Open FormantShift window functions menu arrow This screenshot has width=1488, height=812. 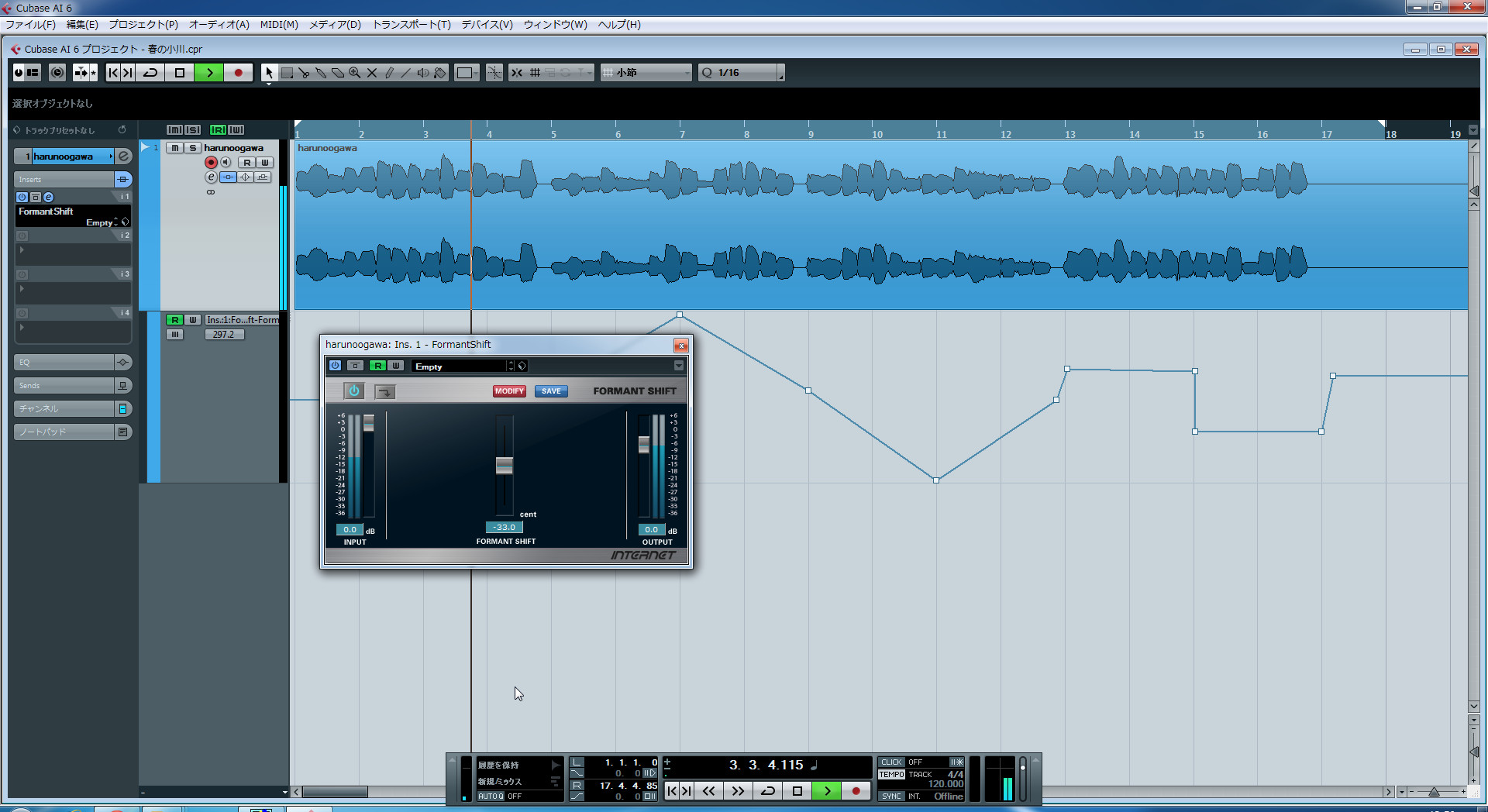click(679, 366)
